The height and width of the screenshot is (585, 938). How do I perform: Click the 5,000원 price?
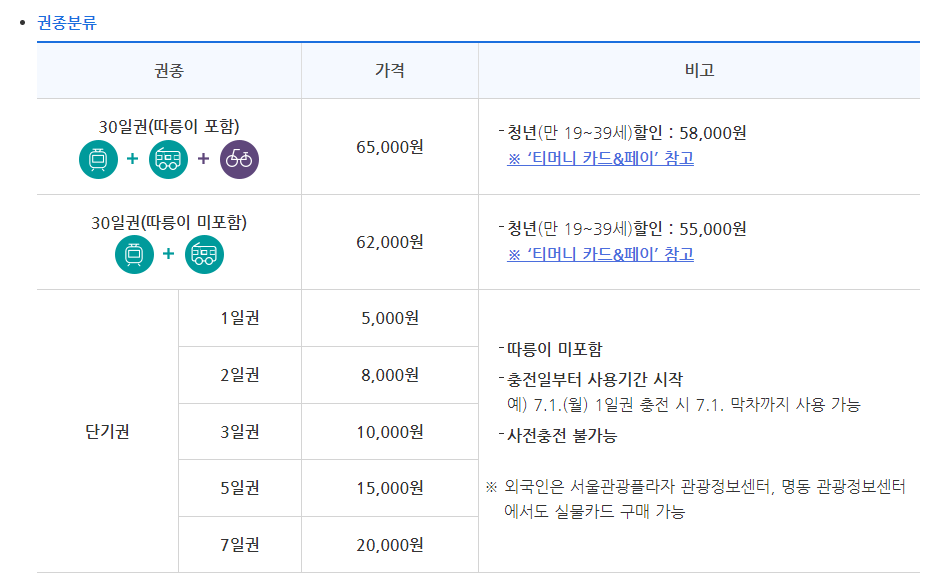[390, 318]
